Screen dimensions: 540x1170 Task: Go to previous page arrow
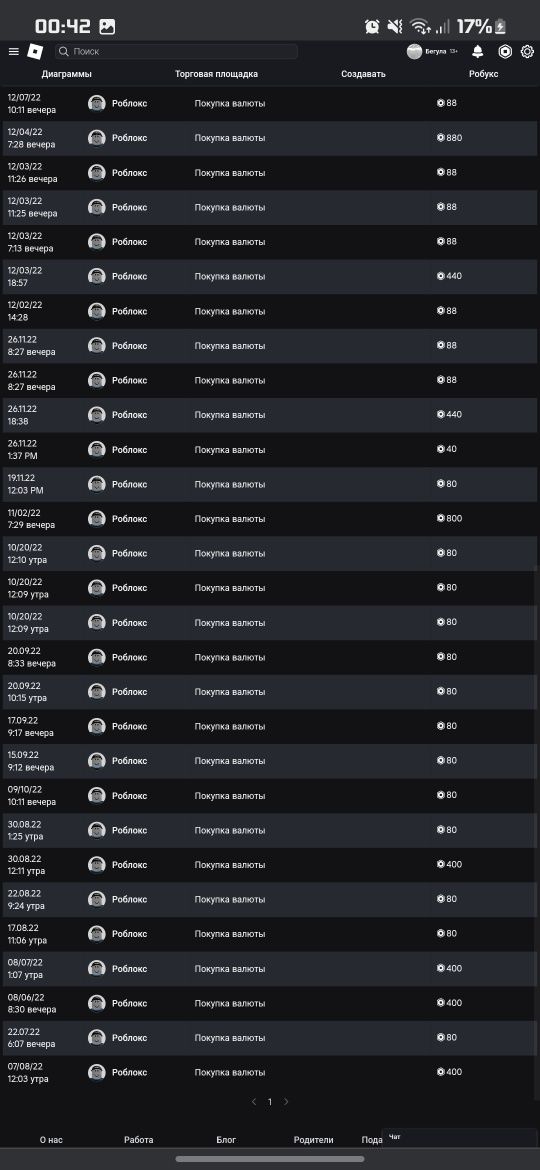pyautogui.click(x=254, y=1101)
